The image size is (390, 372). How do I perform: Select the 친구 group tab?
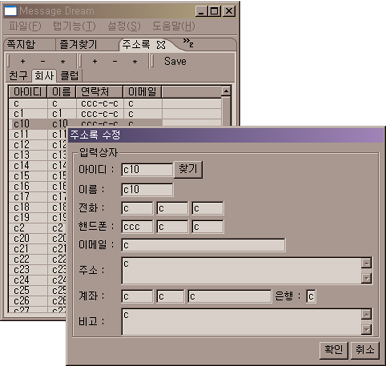(x=18, y=76)
